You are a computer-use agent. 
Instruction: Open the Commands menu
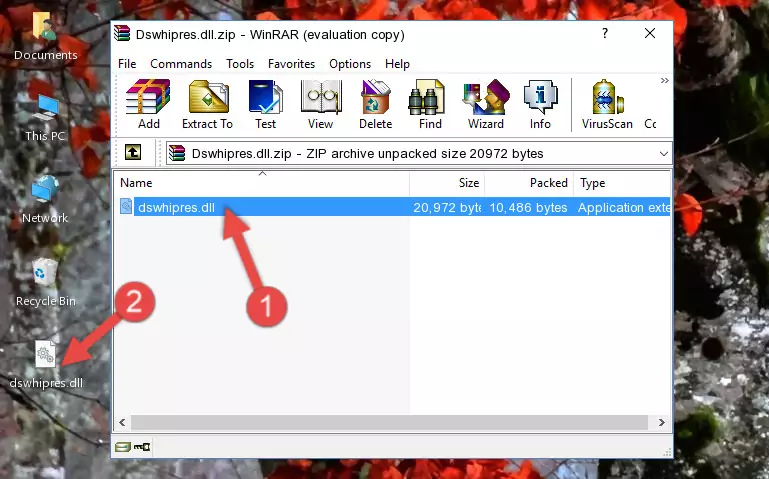click(181, 64)
